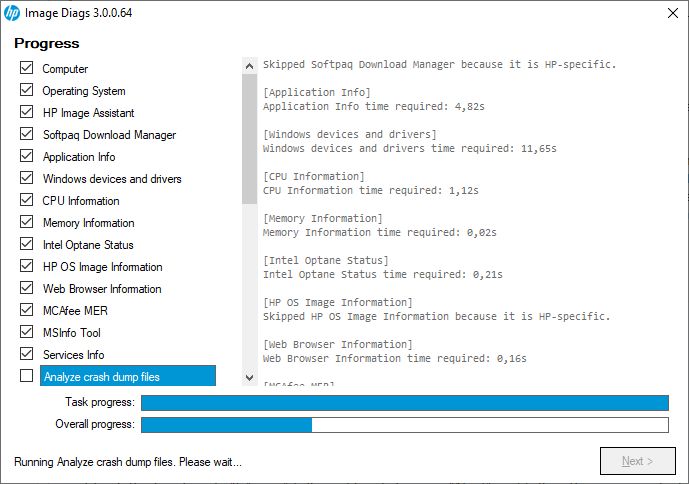Select the MSInfo Tool list label
The width and height of the screenshot is (689, 484).
(72, 333)
